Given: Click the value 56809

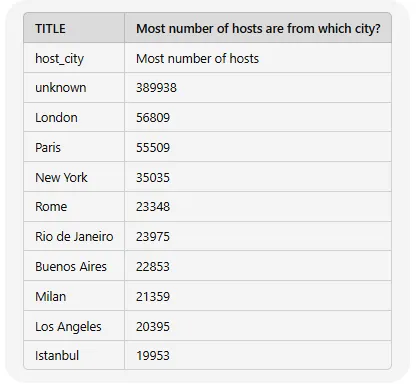Looking at the screenshot, I should tap(153, 118).
